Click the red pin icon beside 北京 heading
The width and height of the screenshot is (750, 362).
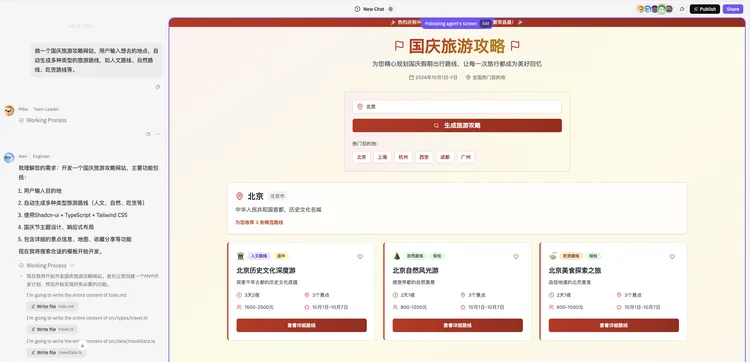point(240,196)
